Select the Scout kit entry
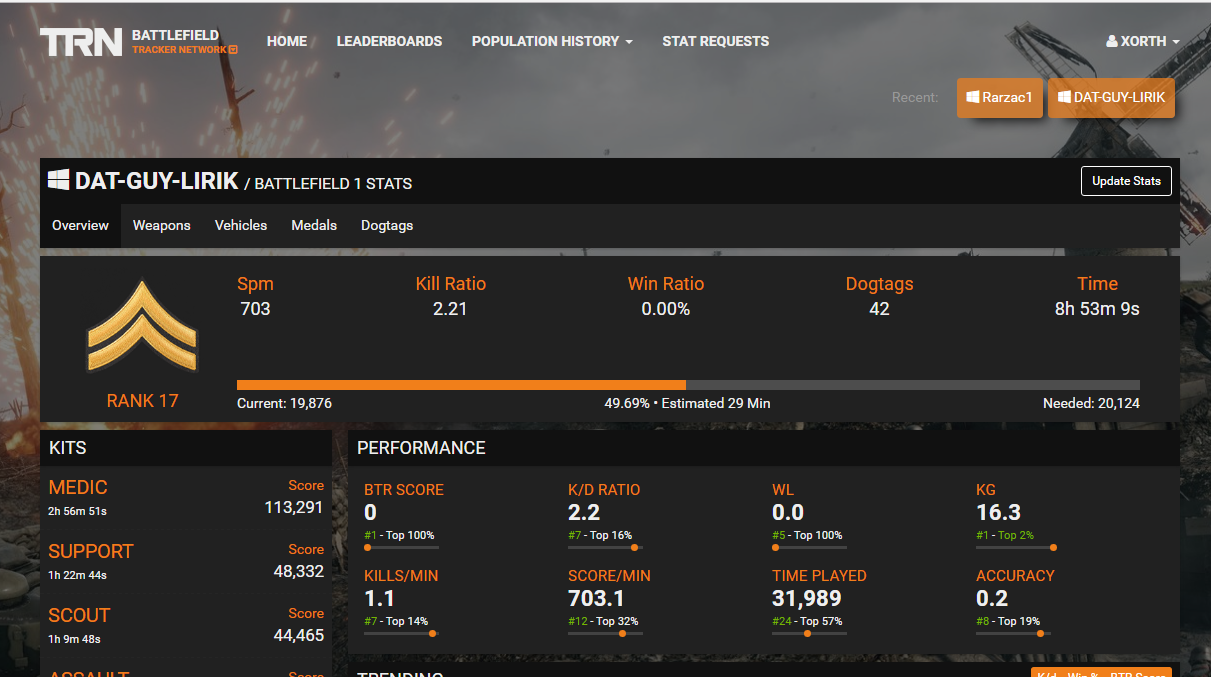This screenshot has width=1211, height=677. point(186,626)
